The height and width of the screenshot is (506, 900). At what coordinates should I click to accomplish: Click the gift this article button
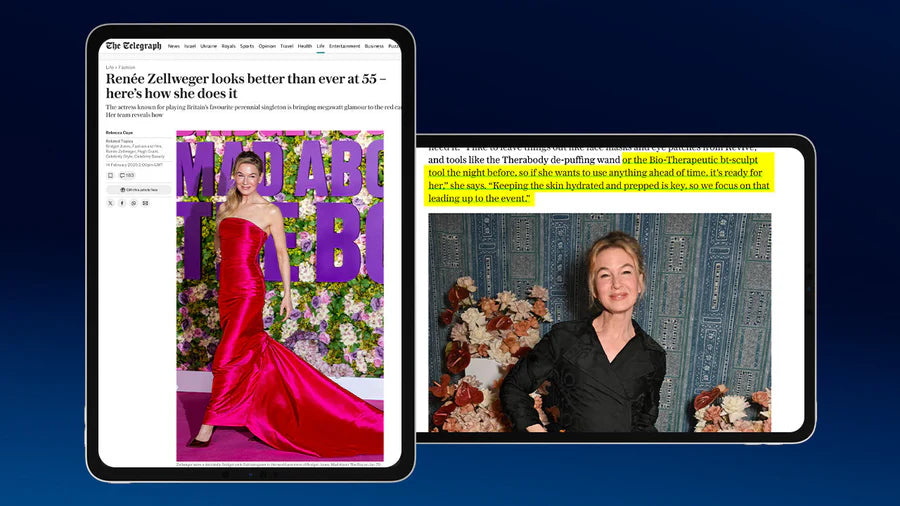138,190
